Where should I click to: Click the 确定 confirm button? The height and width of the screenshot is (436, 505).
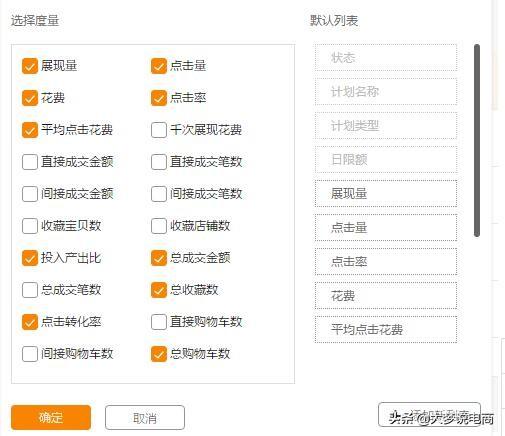(x=51, y=417)
